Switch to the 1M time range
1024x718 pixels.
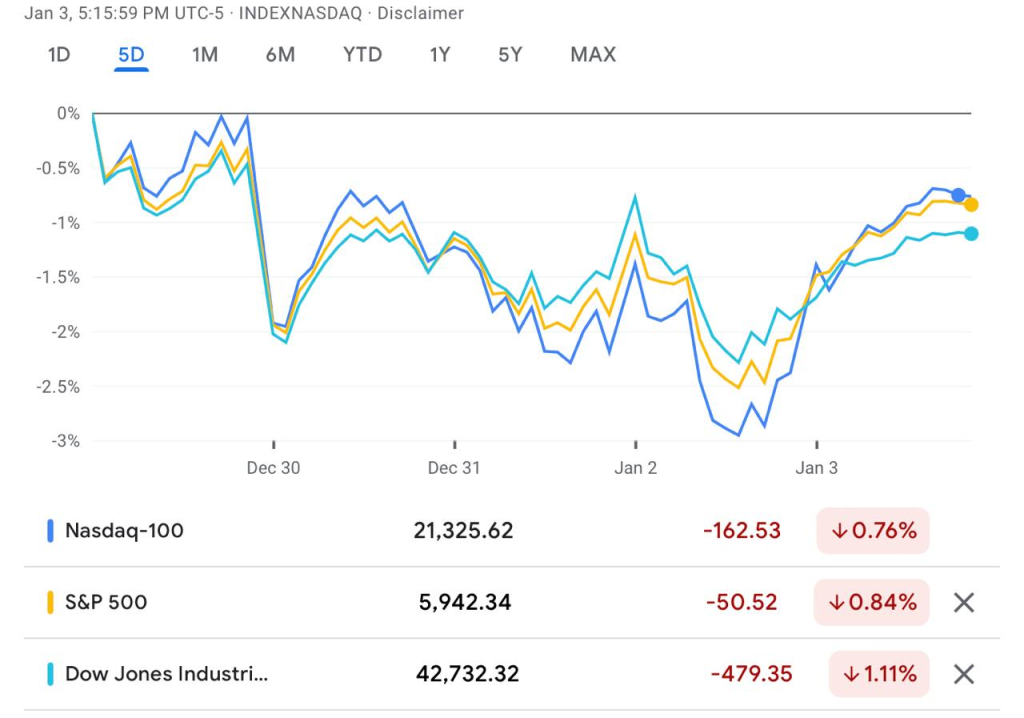[205, 55]
